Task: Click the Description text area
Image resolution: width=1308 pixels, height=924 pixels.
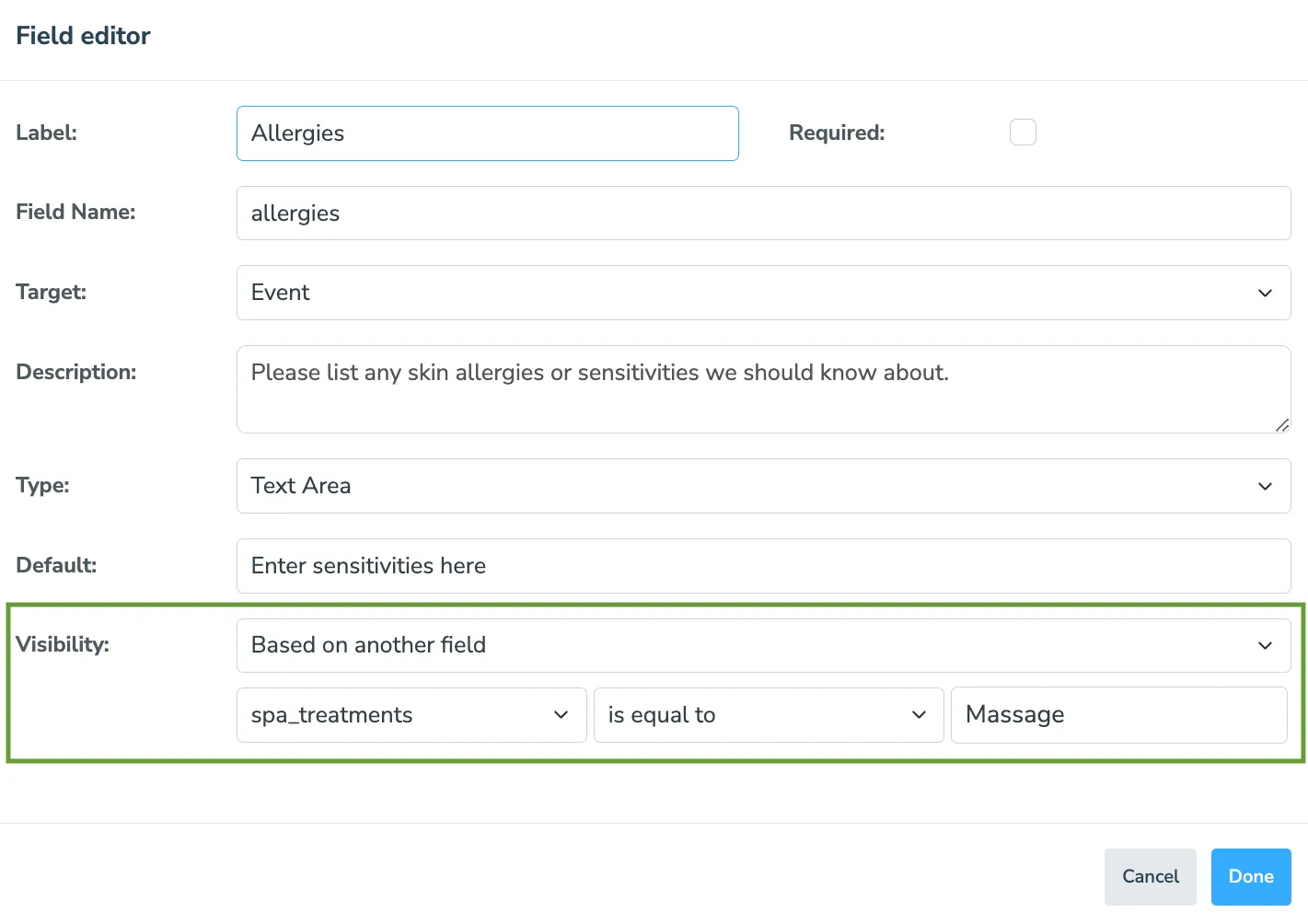Action: (x=763, y=388)
